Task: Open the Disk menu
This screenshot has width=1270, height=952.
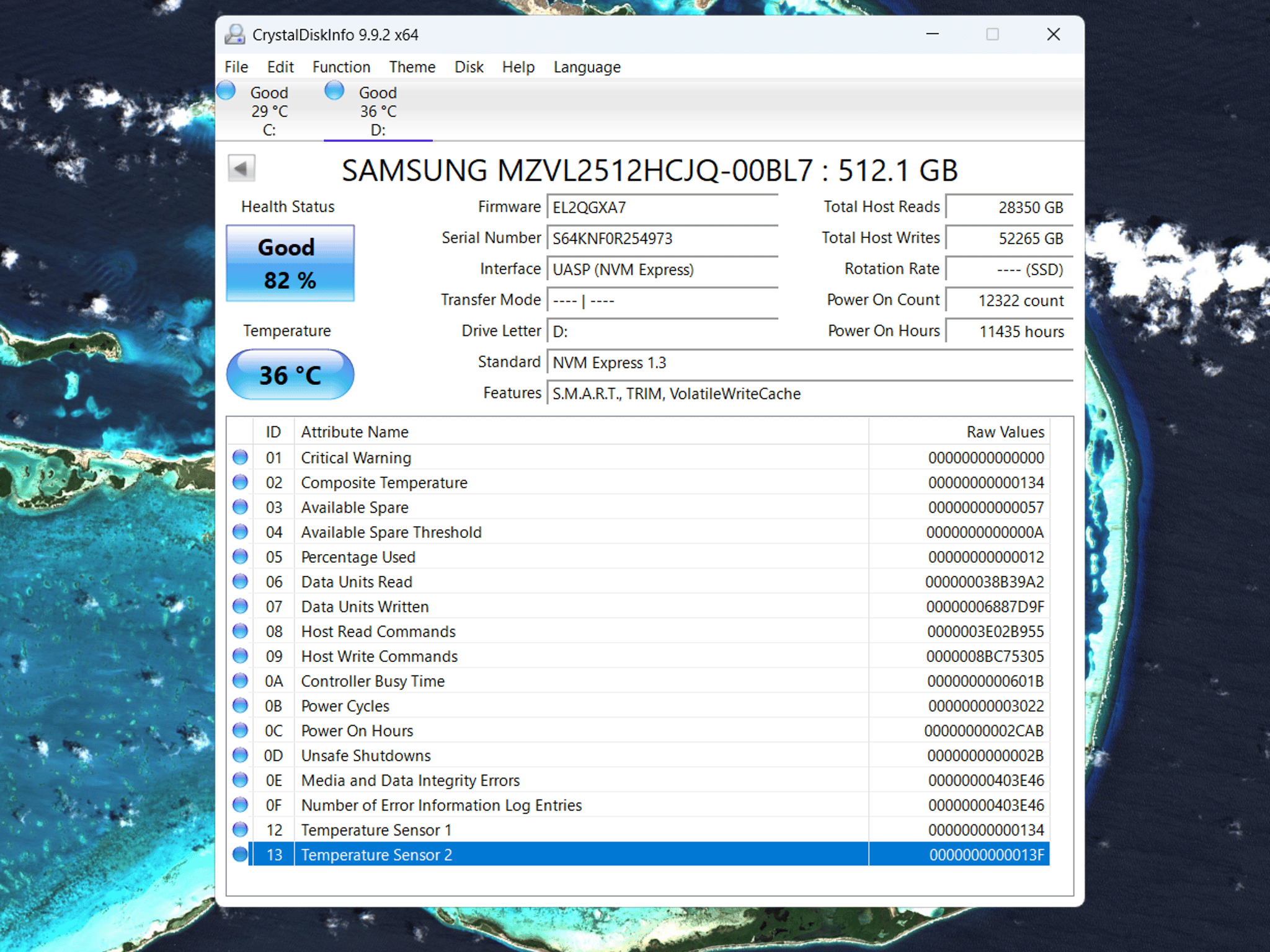Action: (469, 67)
